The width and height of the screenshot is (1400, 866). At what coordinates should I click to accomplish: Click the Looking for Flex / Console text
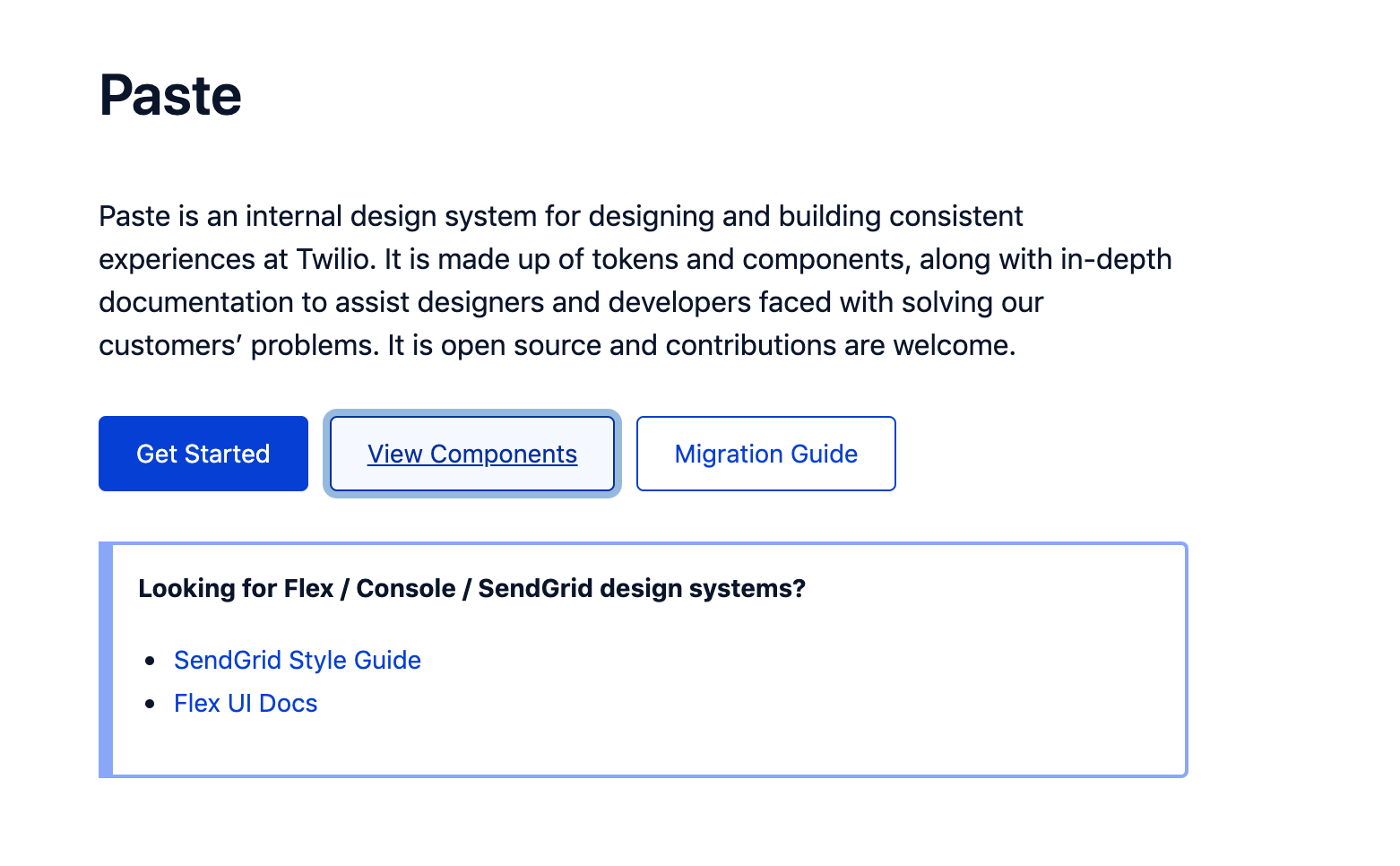[296, 588]
